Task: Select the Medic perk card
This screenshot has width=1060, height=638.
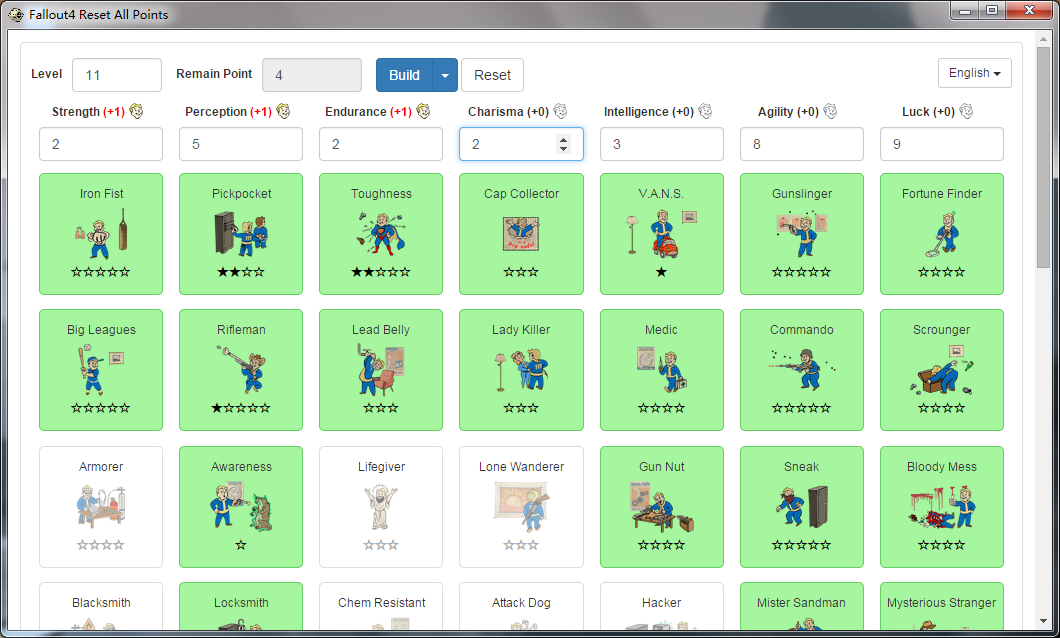Action: [x=662, y=370]
